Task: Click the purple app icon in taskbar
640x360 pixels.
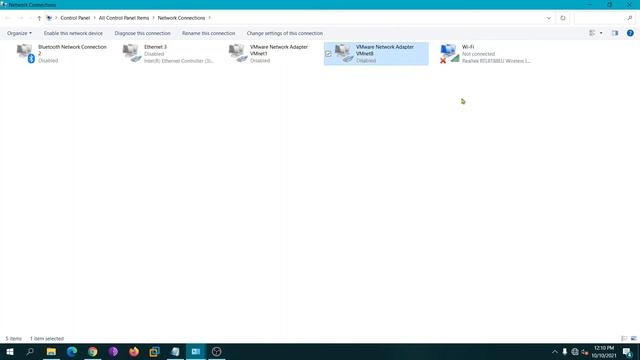Action: [x=113, y=351]
